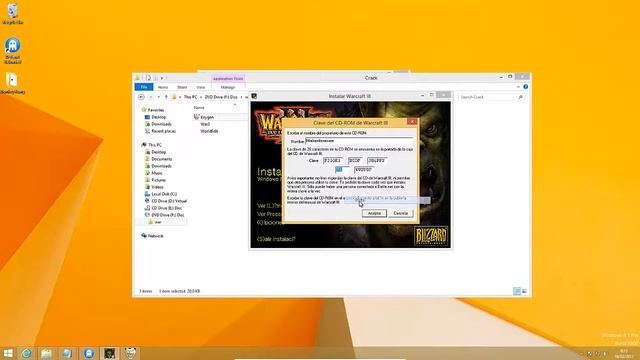This screenshot has height=360, width=640.
Task: Click This PC in the address bar
Action: pyautogui.click(x=190, y=97)
